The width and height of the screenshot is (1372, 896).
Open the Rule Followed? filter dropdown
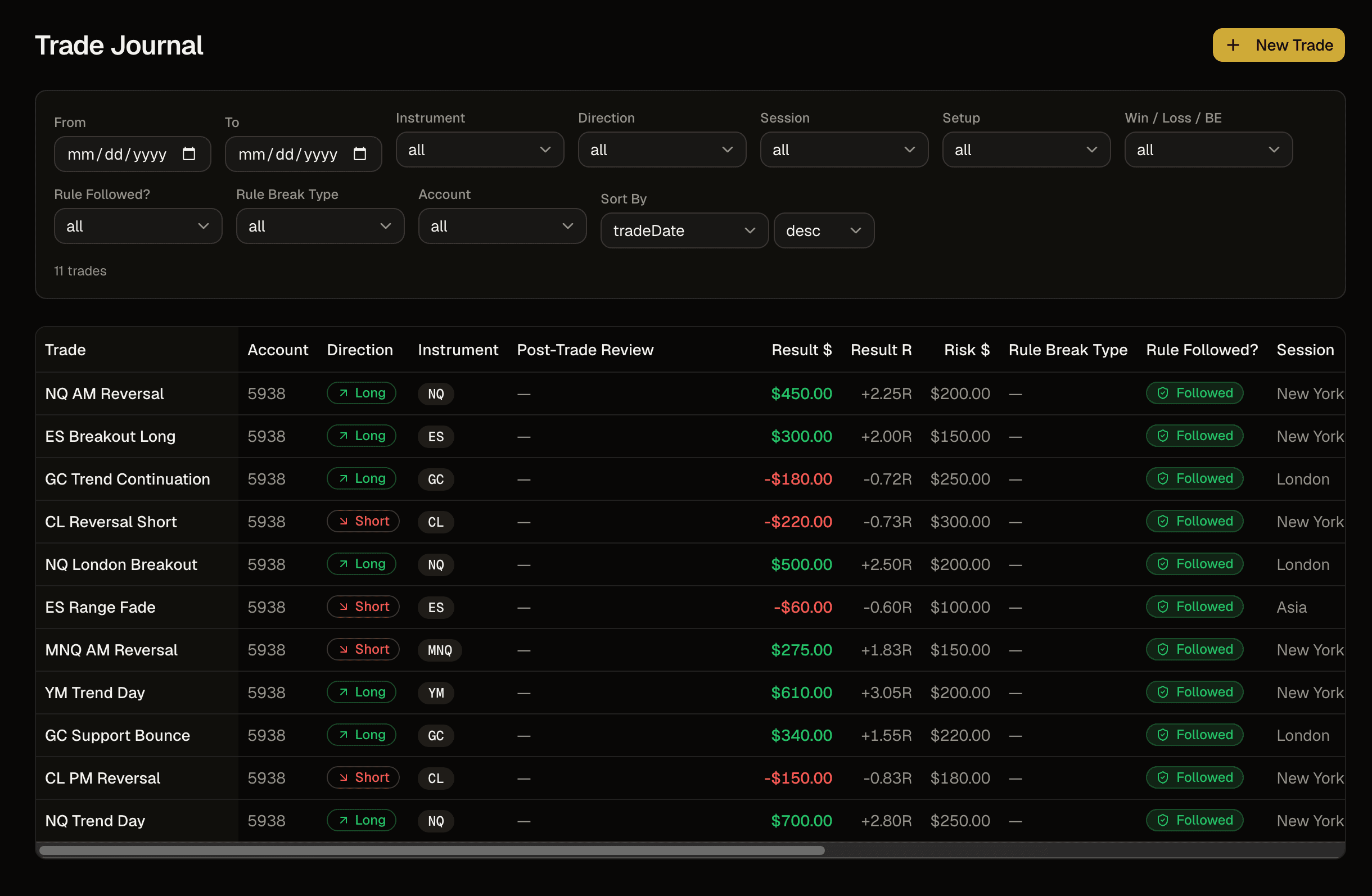(138, 227)
